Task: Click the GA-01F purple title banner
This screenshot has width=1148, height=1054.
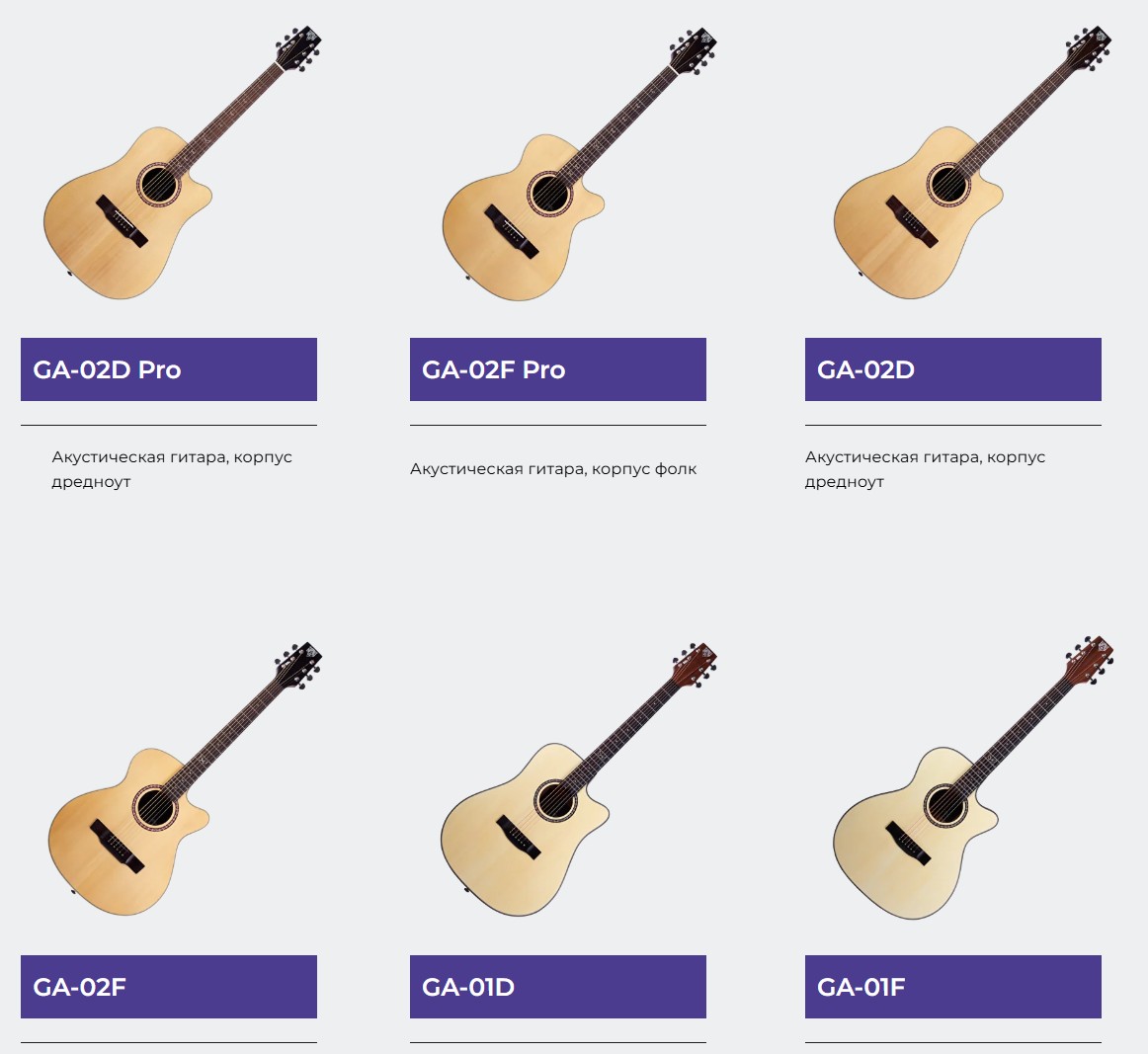Action: pyautogui.click(x=953, y=987)
